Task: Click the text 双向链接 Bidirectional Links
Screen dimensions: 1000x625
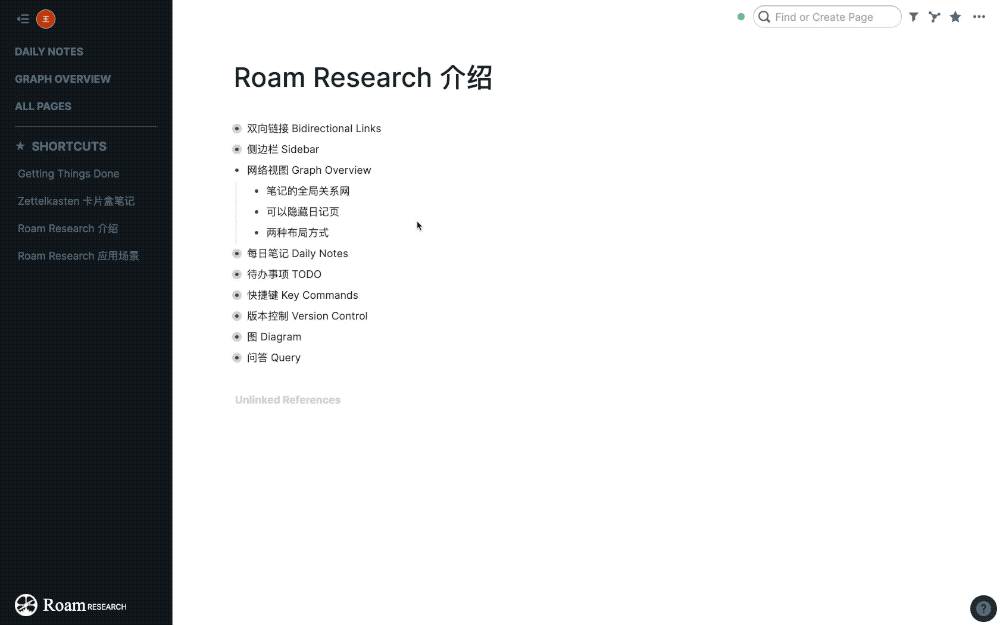Action: pyautogui.click(x=314, y=128)
